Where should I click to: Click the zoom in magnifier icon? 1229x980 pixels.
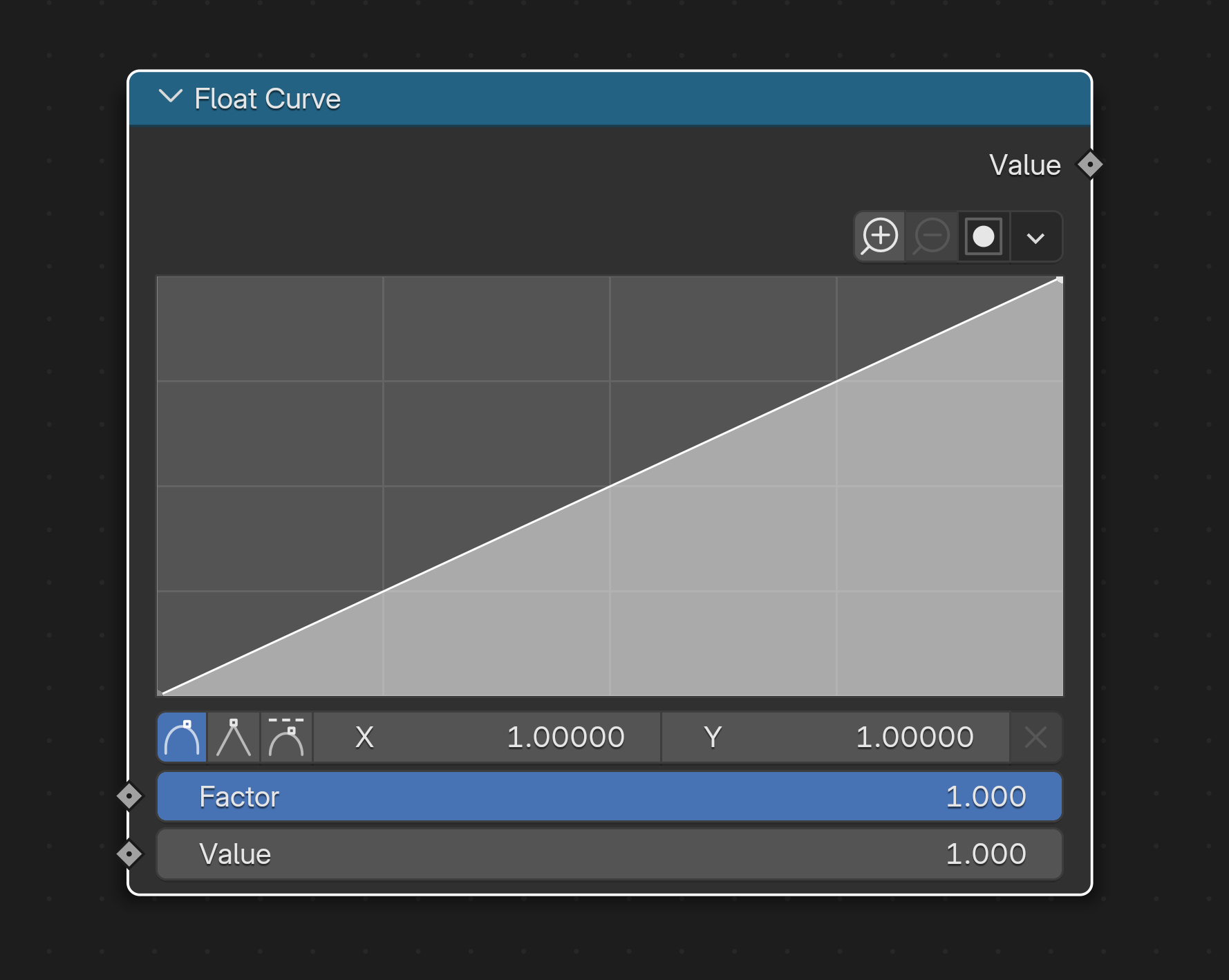[x=879, y=237]
